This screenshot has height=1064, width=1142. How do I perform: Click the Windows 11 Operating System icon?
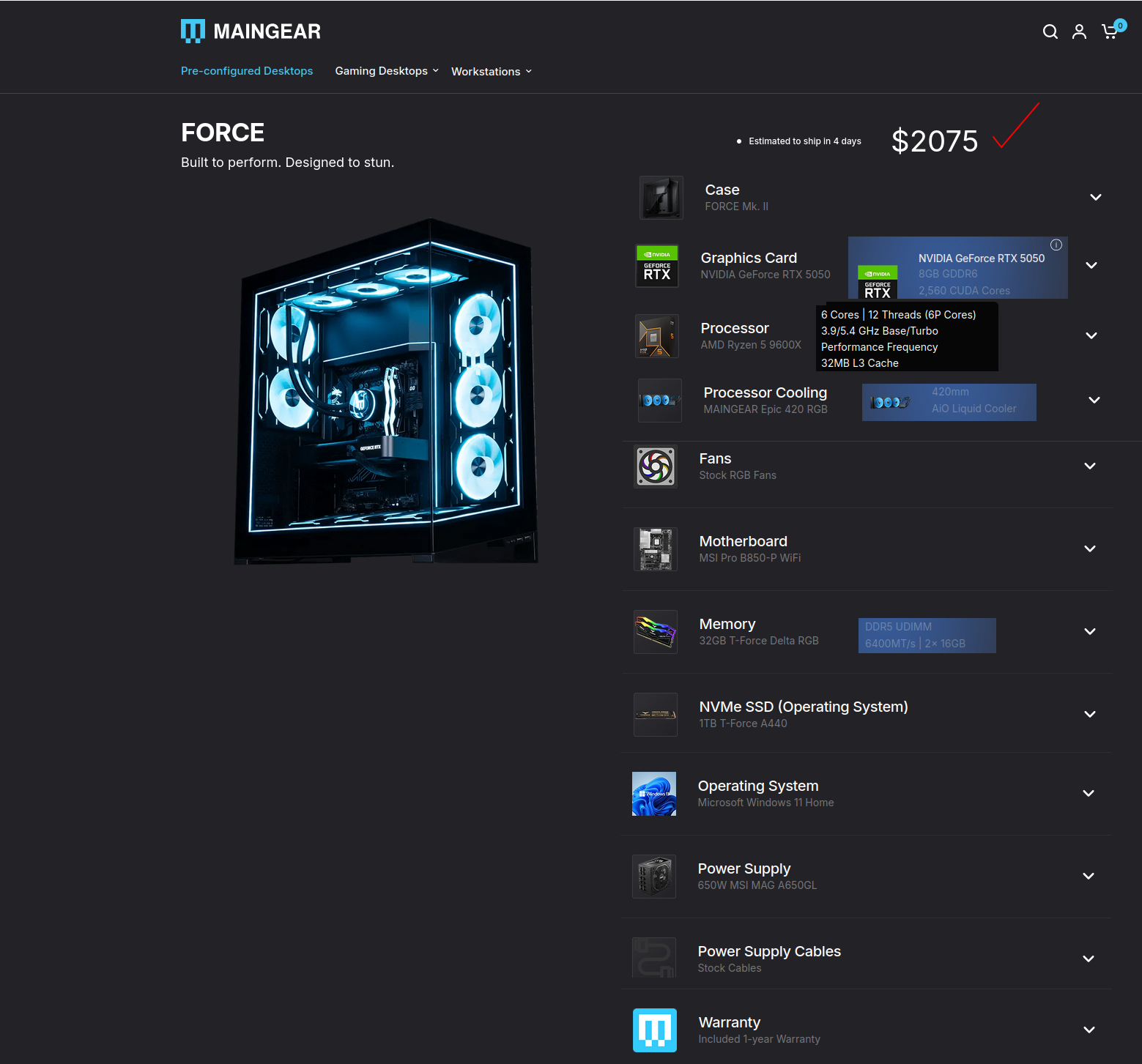click(654, 794)
